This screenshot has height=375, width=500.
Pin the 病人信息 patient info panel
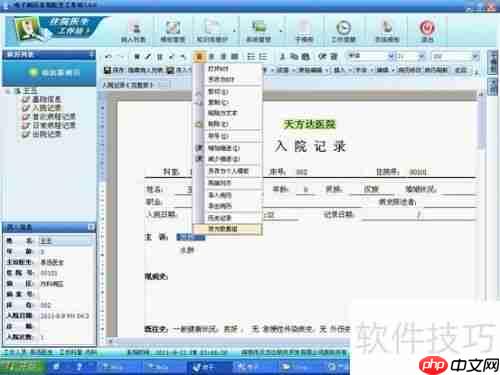pos(91,227)
